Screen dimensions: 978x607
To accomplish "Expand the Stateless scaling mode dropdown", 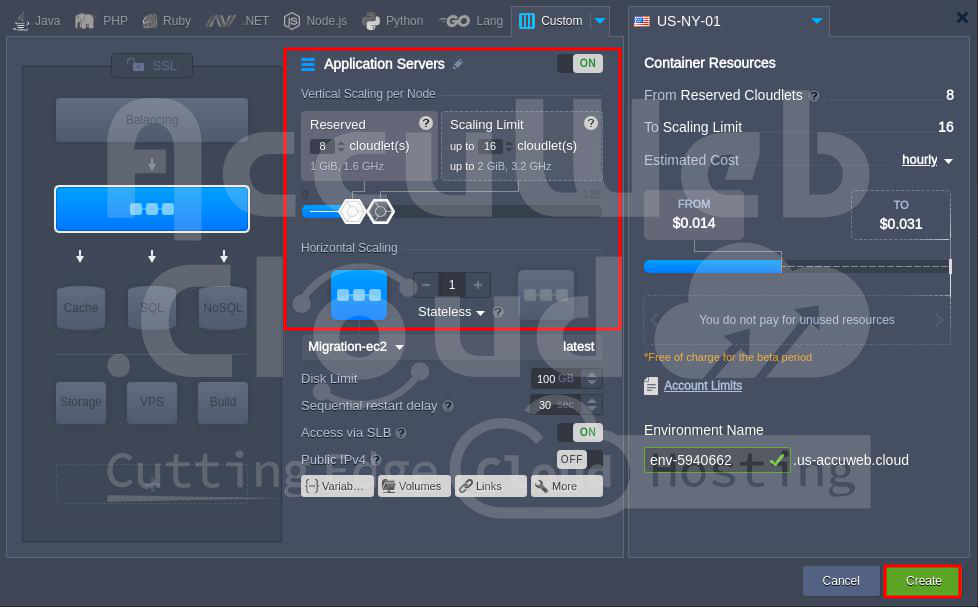I will [x=451, y=312].
